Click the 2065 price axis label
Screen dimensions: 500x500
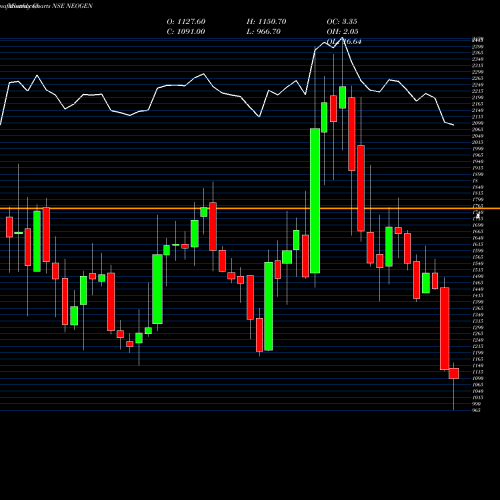(478, 130)
